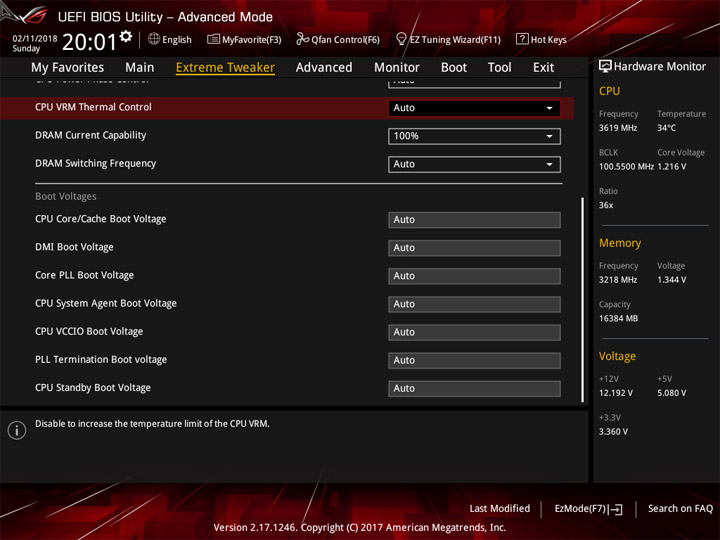Click the Hardware Monitor screen icon
This screenshot has height=540, width=720.
605,67
